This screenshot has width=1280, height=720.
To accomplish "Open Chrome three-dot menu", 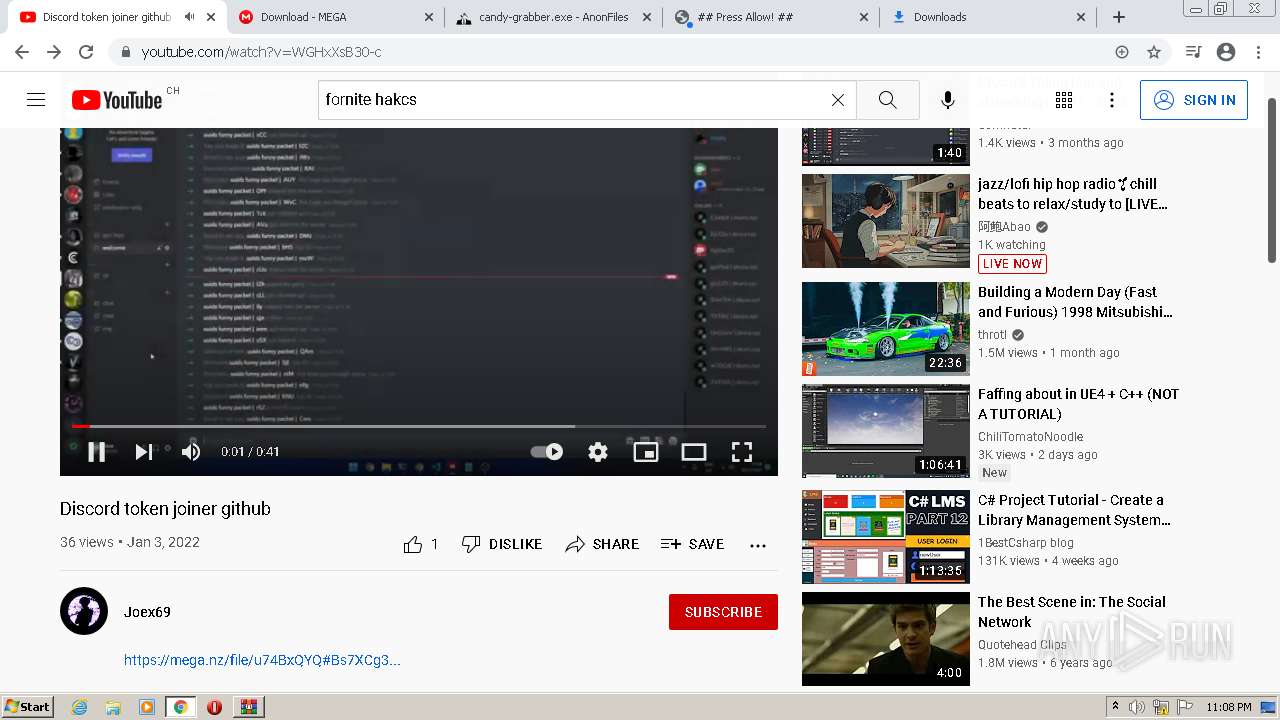I will (1258, 52).
